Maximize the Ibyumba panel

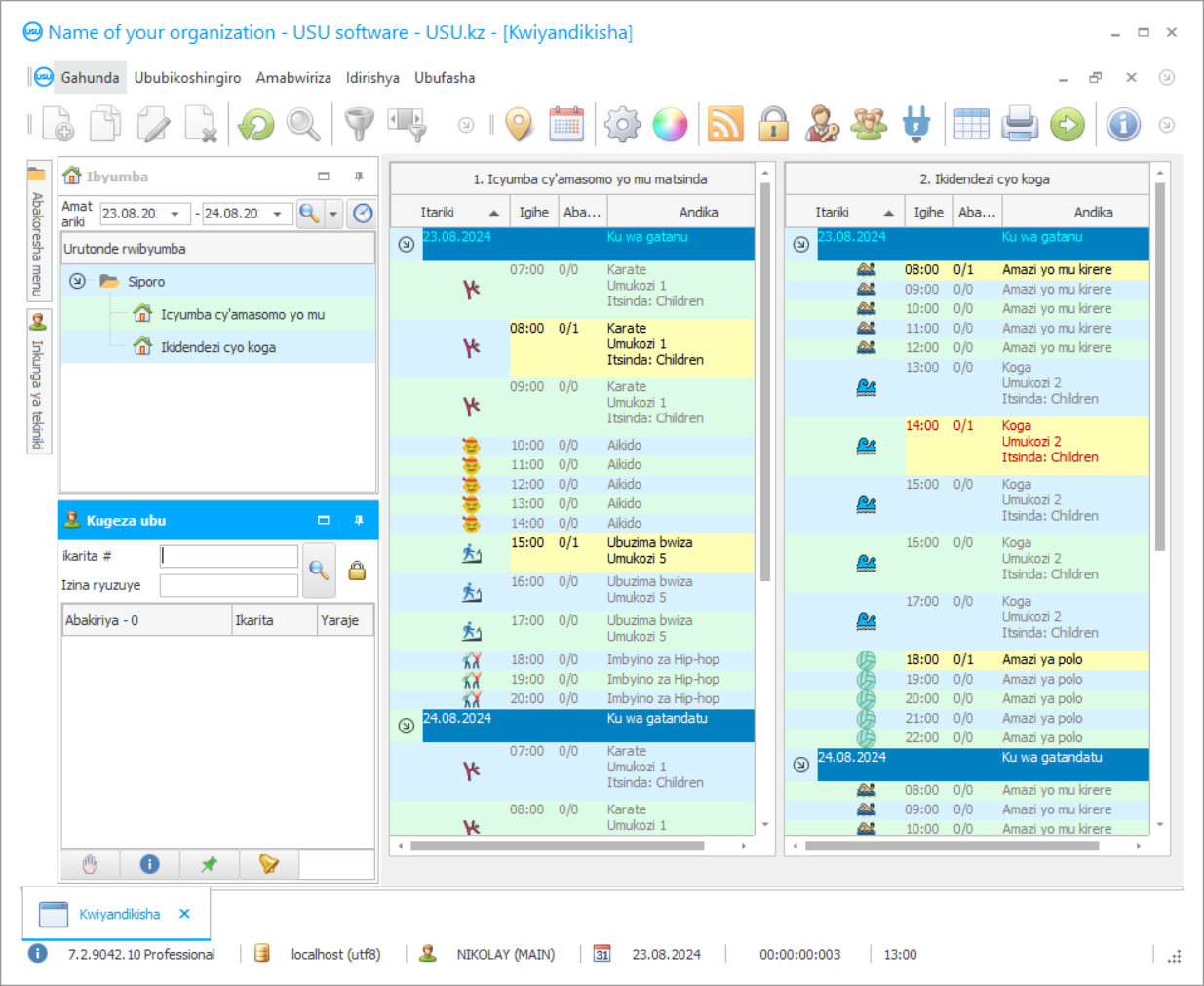[x=324, y=177]
